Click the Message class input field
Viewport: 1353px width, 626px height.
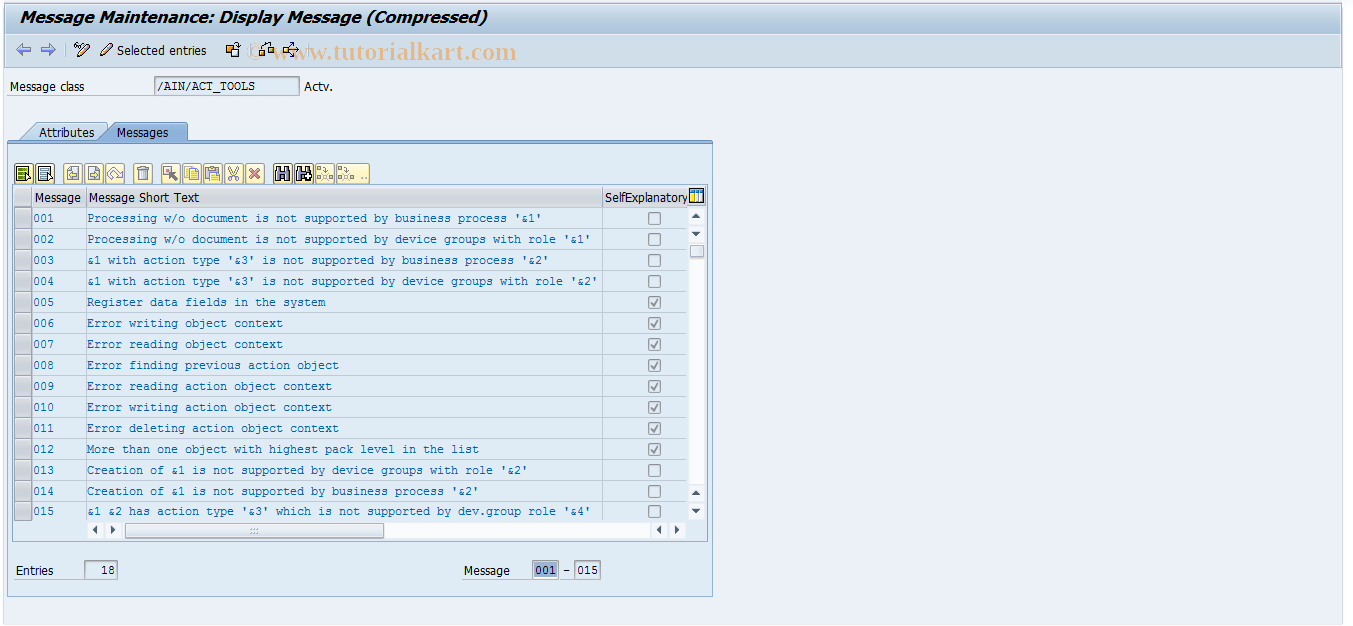(226, 86)
